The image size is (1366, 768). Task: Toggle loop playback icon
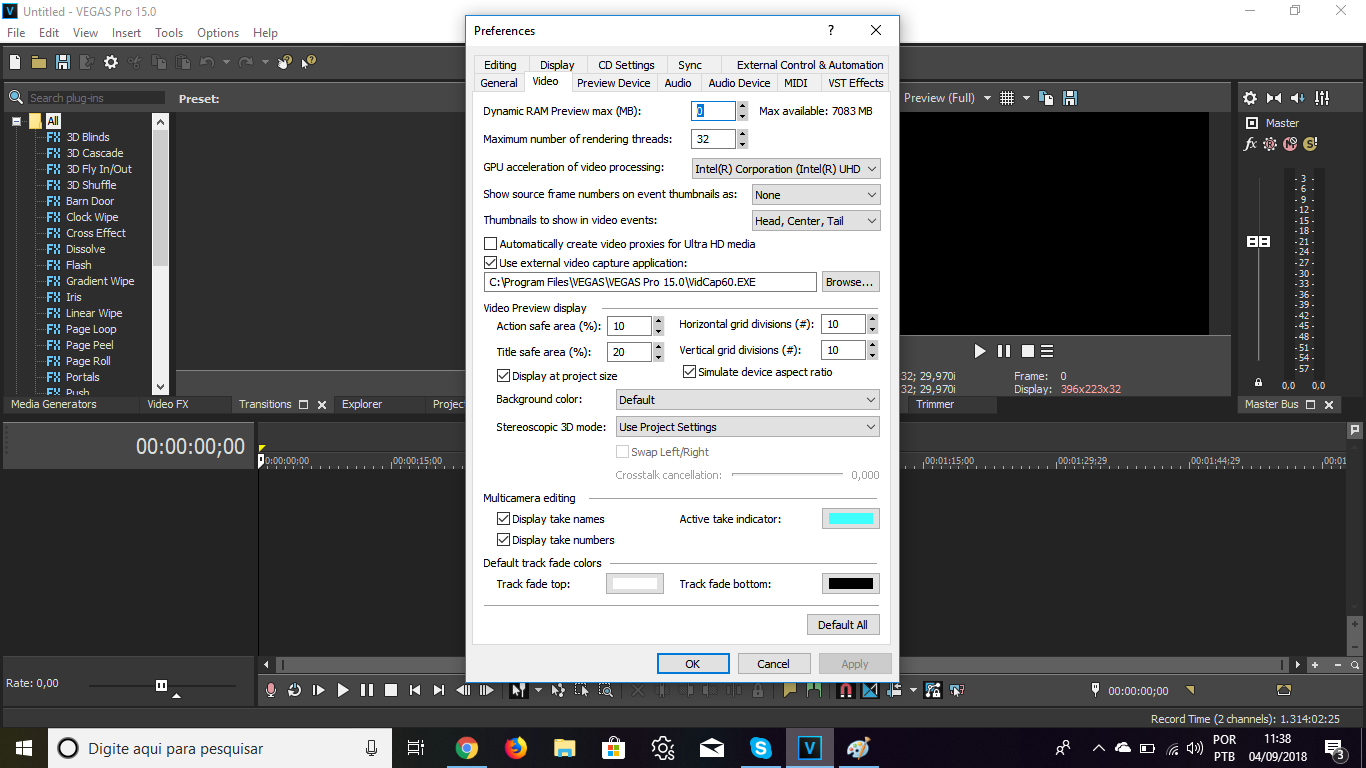click(294, 690)
